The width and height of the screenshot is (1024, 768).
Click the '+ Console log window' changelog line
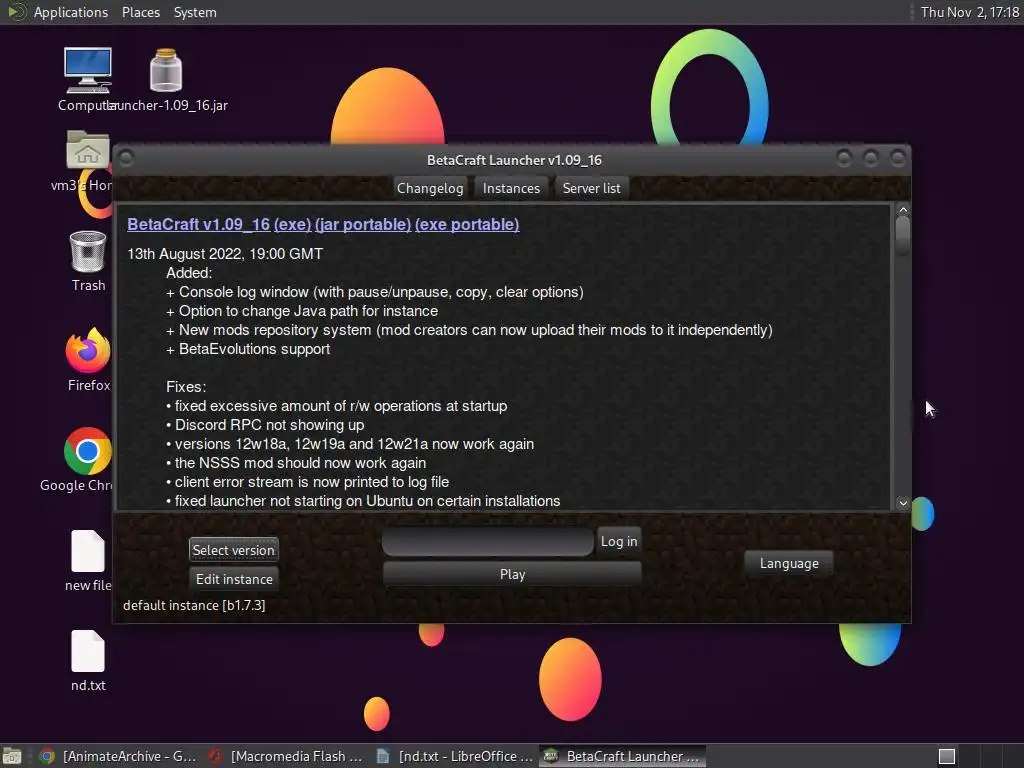tap(375, 293)
